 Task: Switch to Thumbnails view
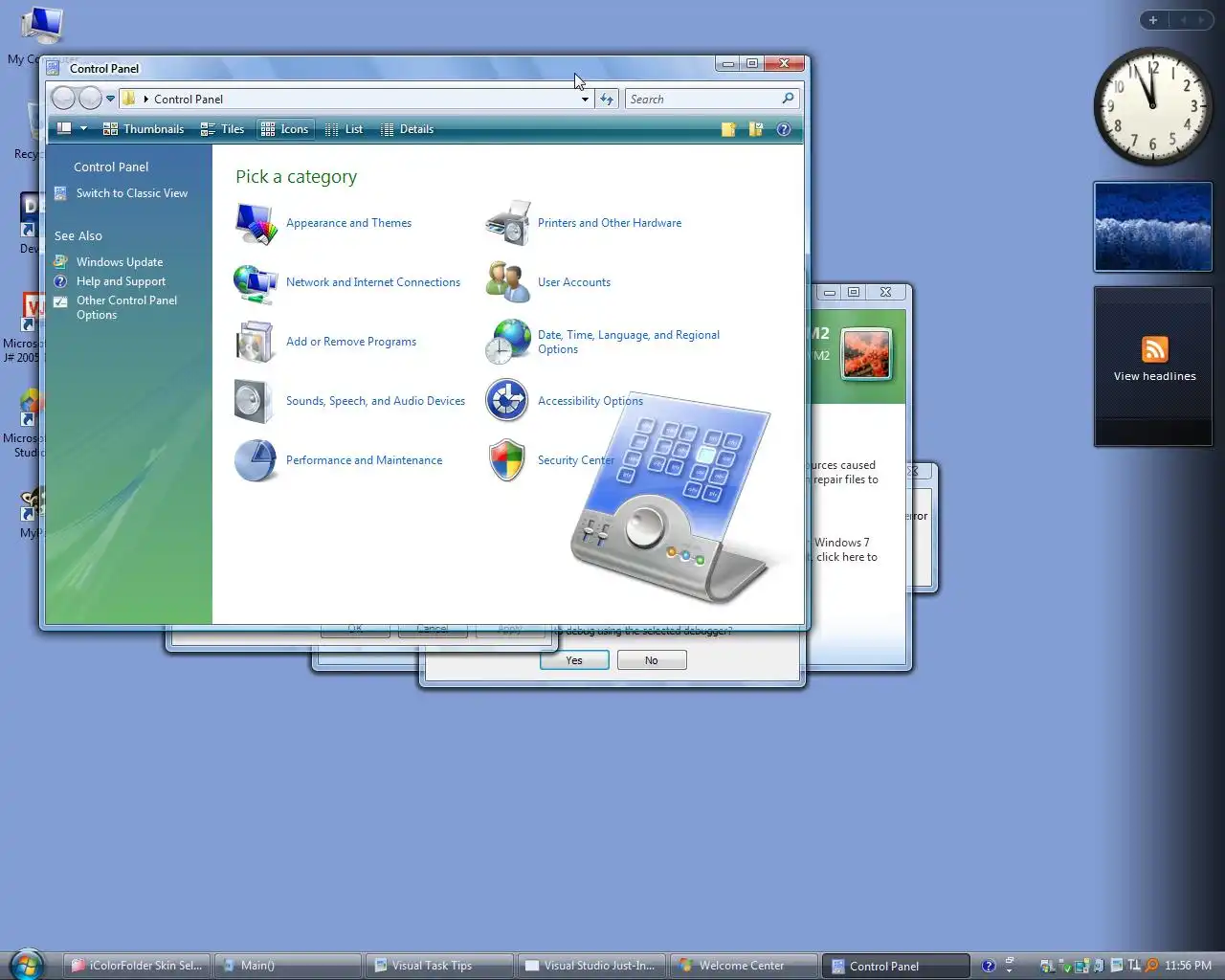(x=144, y=129)
